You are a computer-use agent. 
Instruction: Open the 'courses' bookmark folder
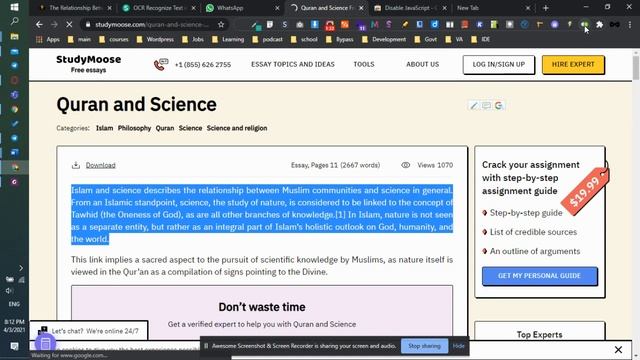point(114,39)
